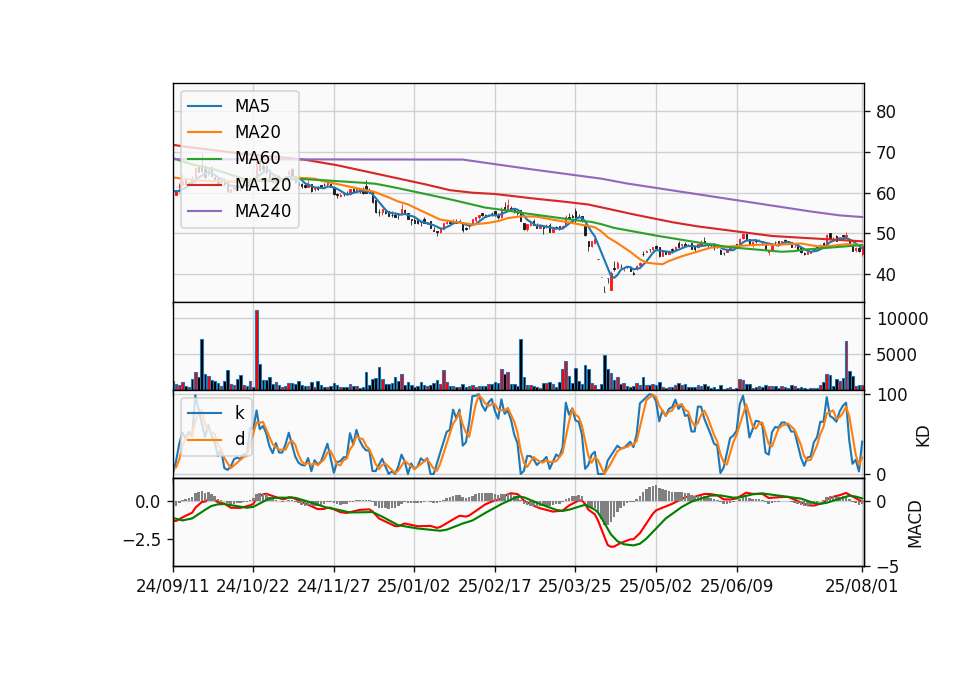
Task: Click the purple MA240 legend line sample
Action: 204,211
